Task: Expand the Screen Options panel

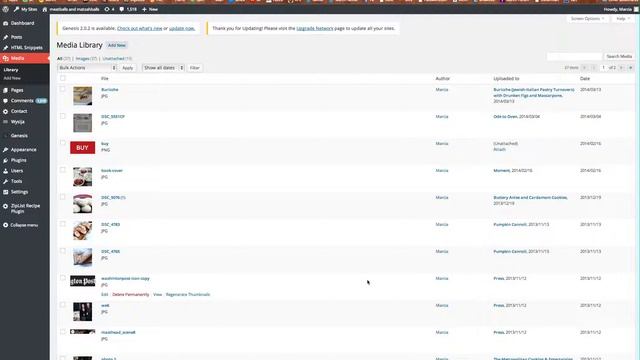Action: click(x=587, y=19)
